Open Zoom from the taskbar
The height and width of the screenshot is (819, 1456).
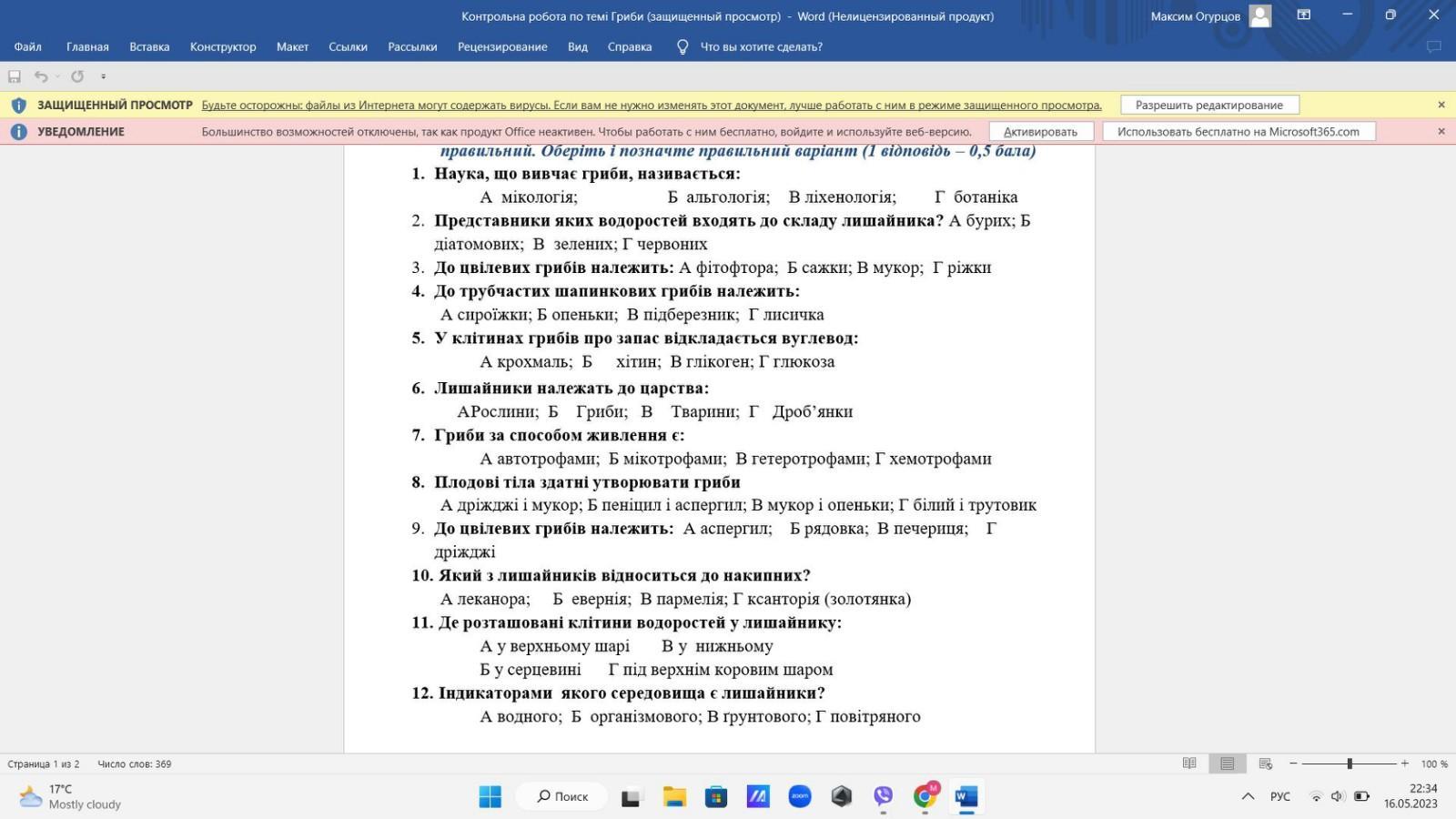[800, 796]
